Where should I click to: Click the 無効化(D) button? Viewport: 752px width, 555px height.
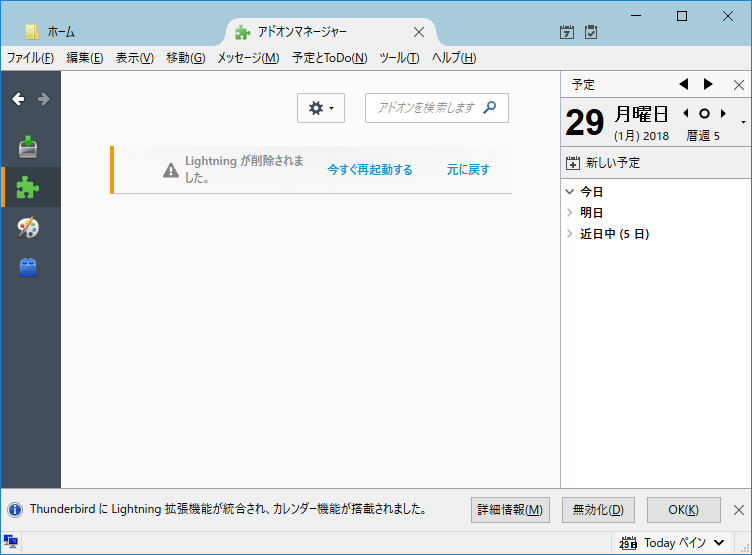point(598,510)
